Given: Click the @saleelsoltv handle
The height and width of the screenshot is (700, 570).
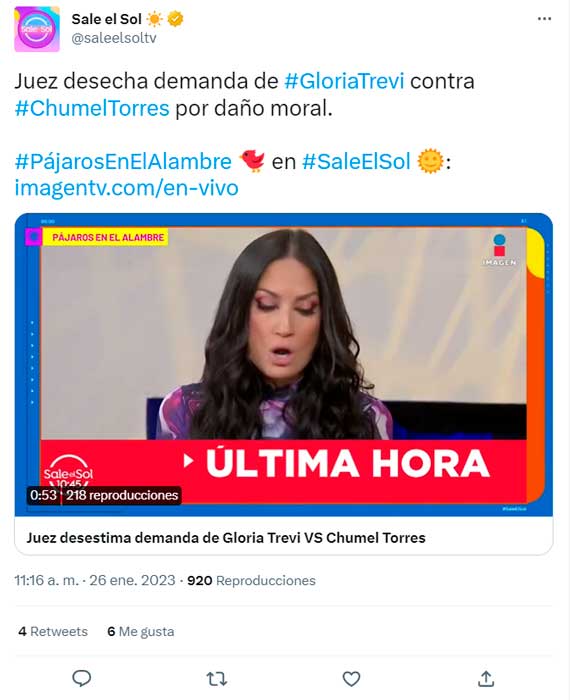Looking at the screenshot, I should (x=114, y=38).
